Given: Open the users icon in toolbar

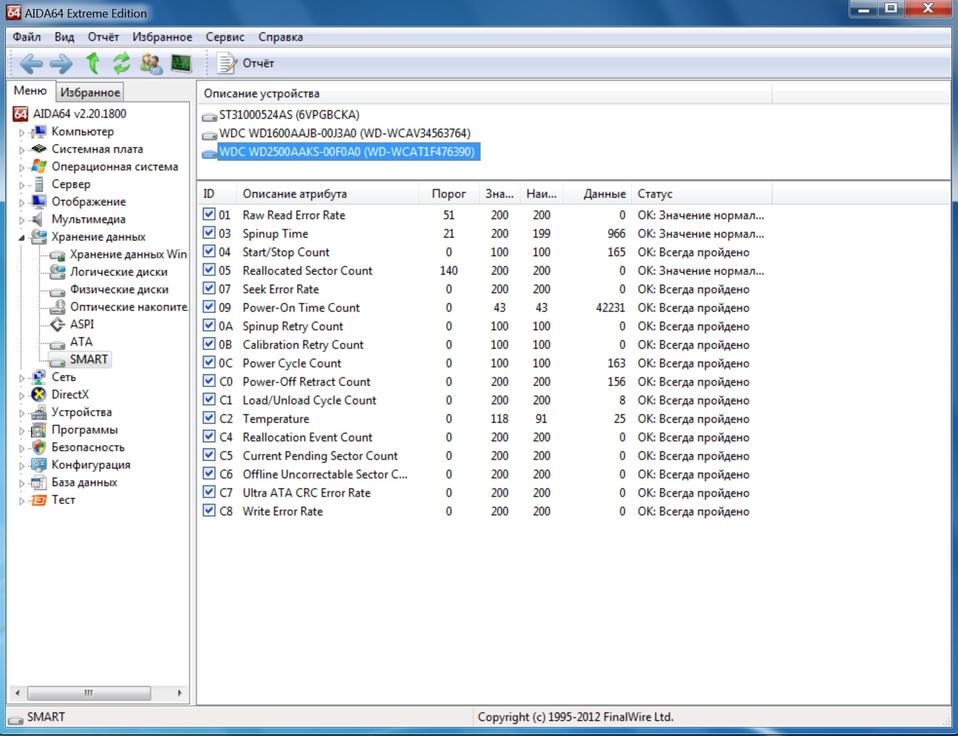Looking at the screenshot, I should [151, 63].
